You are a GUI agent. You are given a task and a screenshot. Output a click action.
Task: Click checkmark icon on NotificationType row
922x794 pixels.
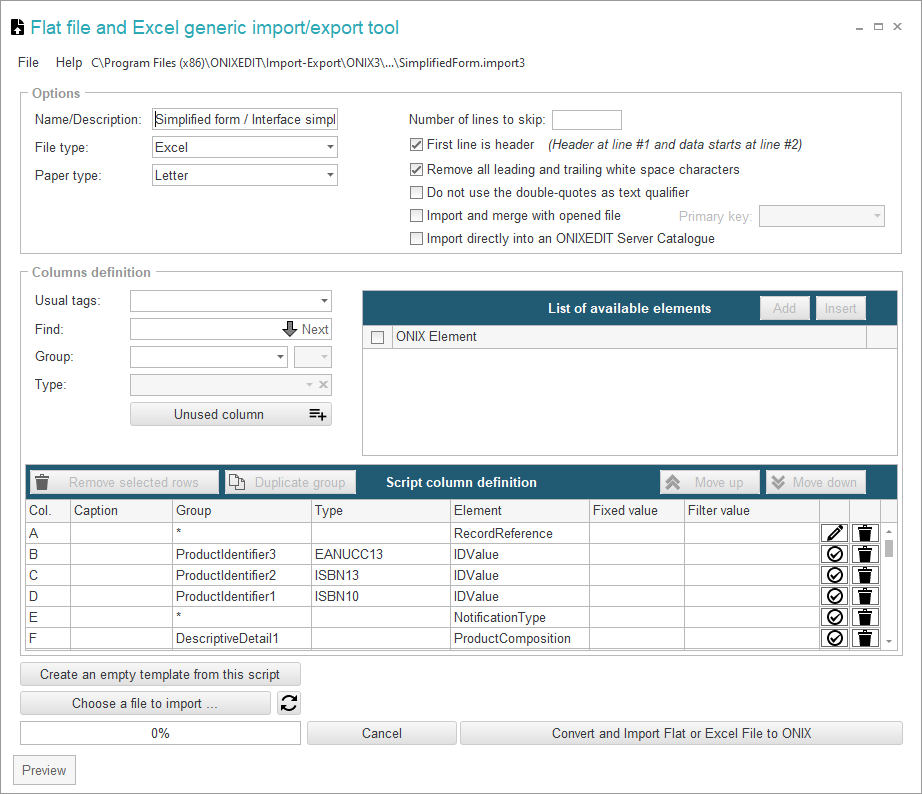tap(835, 617)
